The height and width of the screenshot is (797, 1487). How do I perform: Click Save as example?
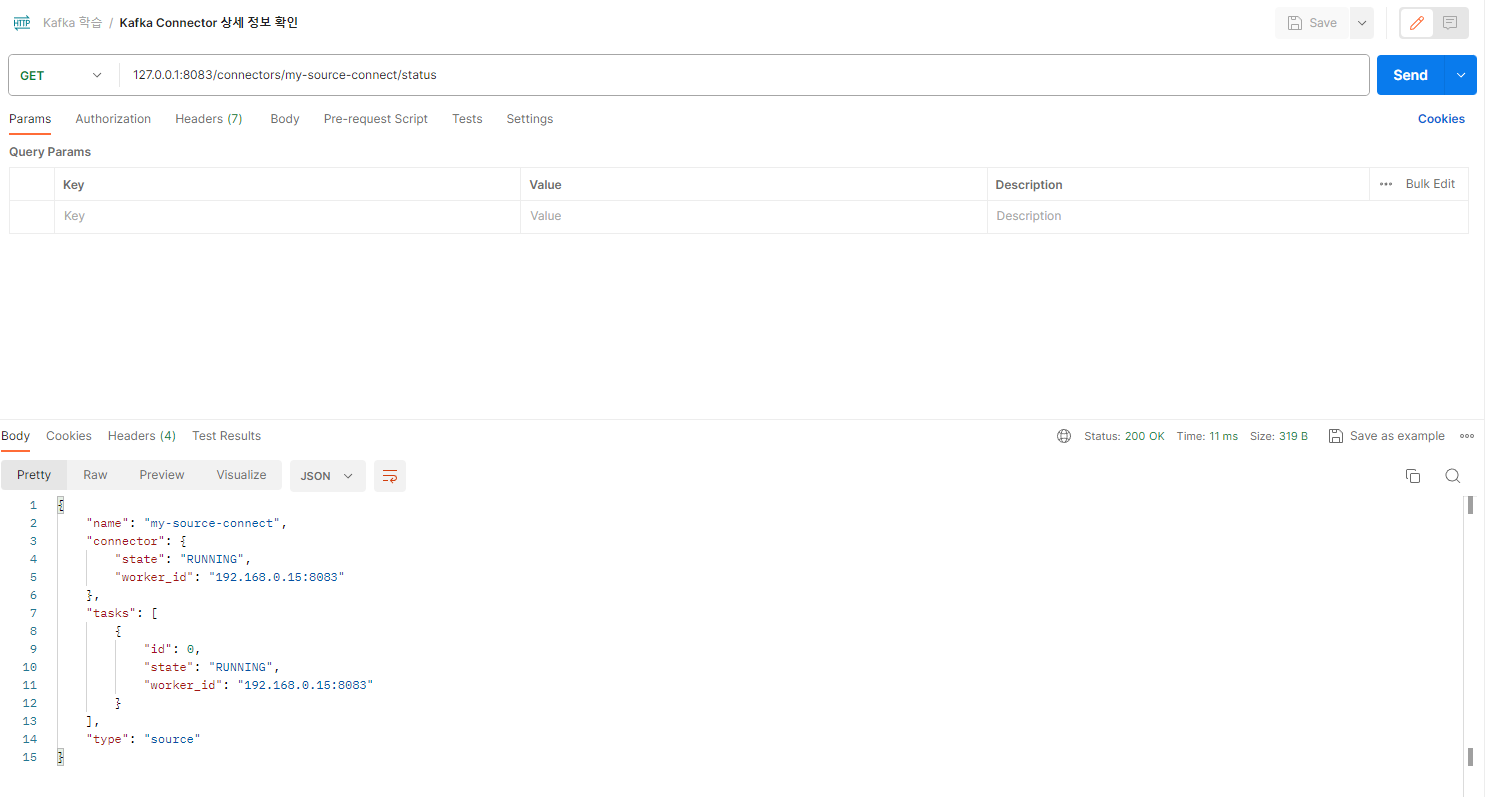coord(1386,436)
